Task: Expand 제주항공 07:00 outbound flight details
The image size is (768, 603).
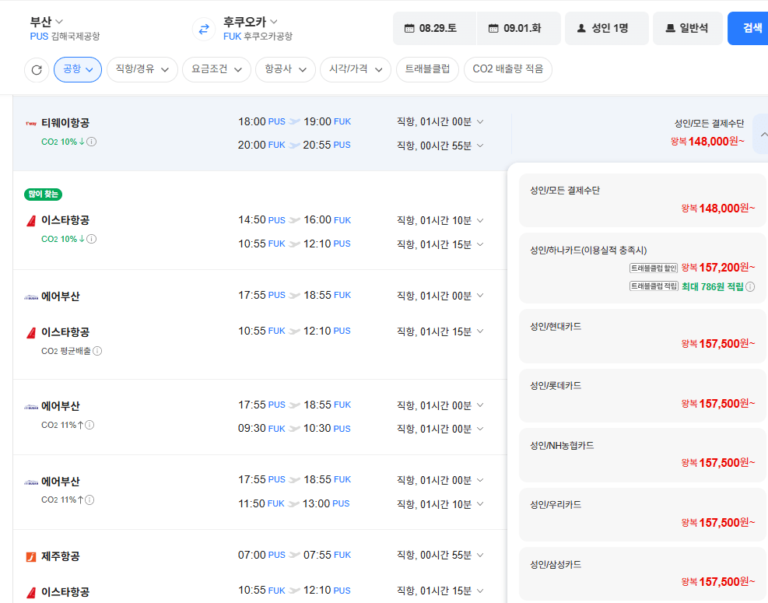Action: click(480, 555)
